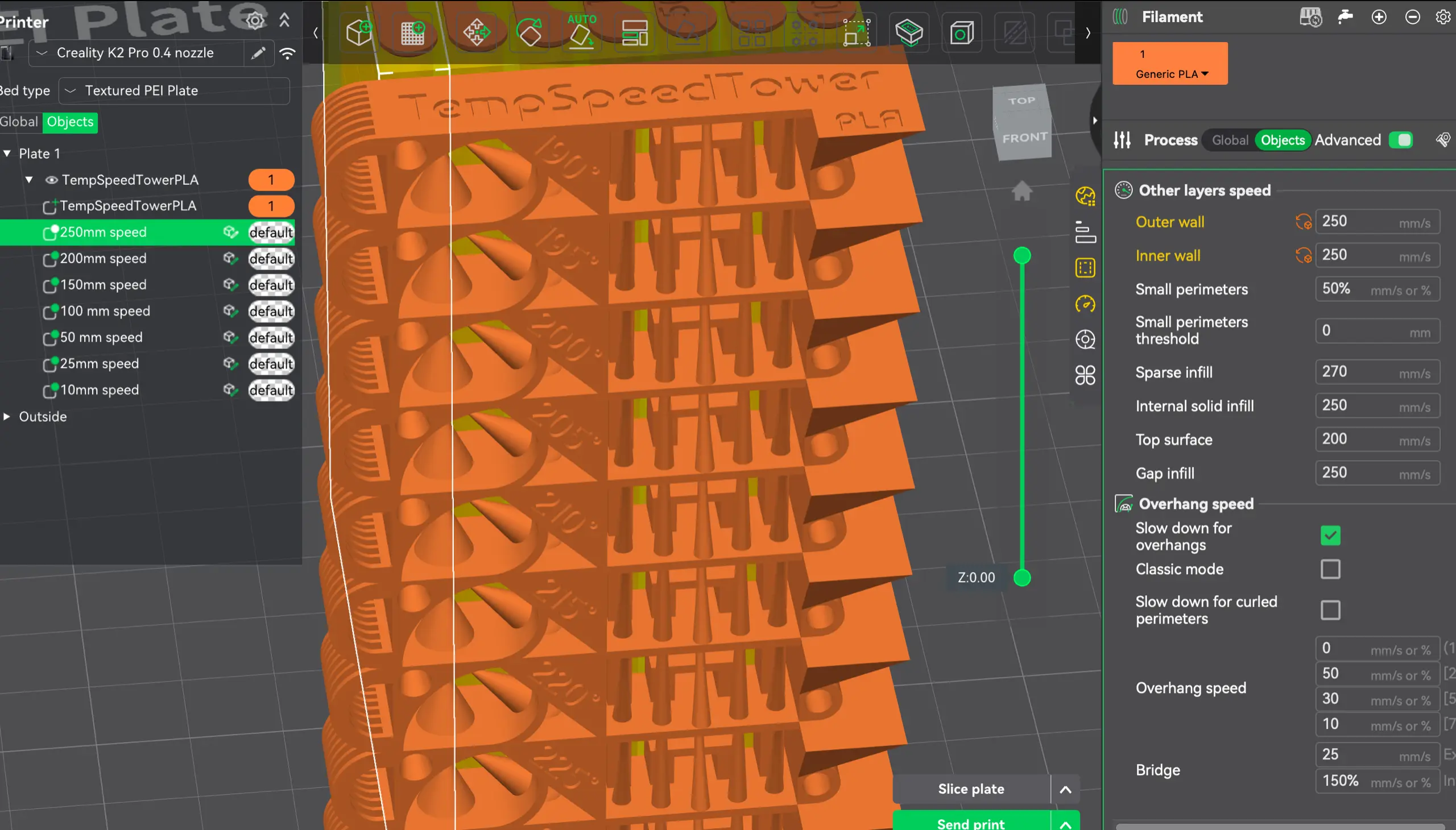This screenshot has height=830, width=1456.
Task: Select Objects tab in left panel
Action: click(x=70, y=122)
